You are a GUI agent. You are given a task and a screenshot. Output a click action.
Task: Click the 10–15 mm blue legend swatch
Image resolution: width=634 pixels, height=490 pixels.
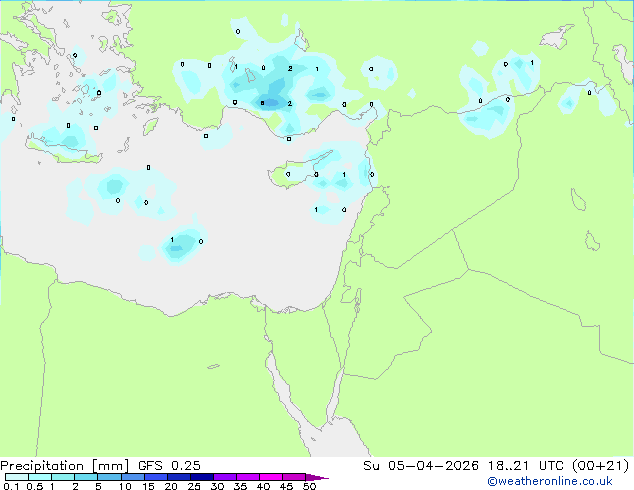(x=133, y=477)
